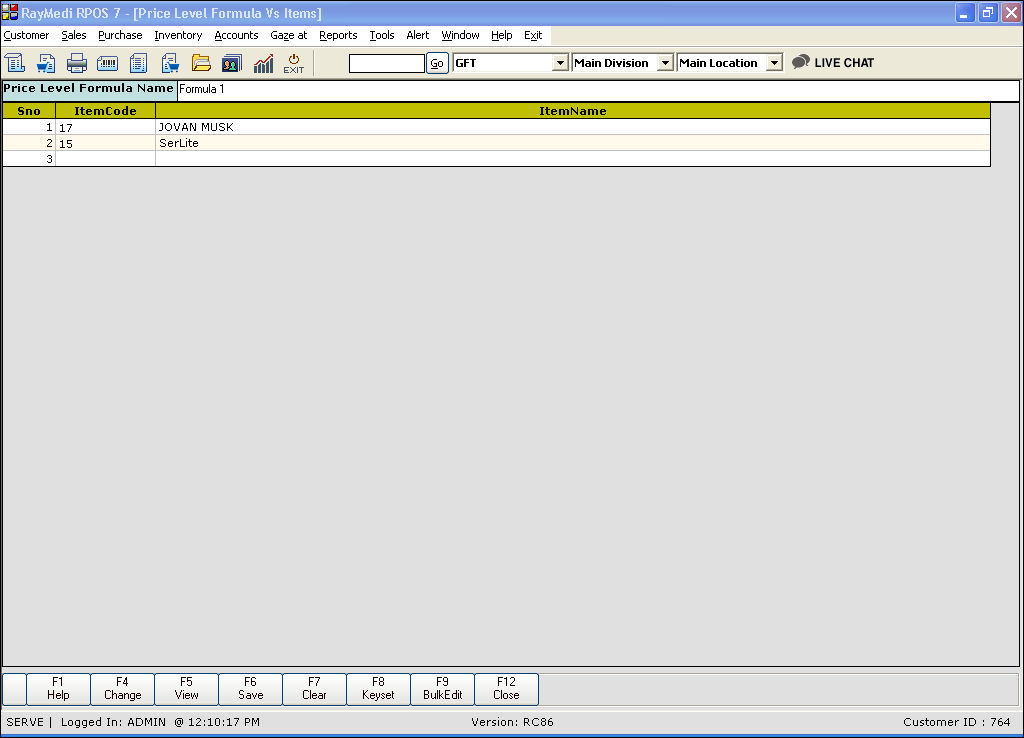The width and height of the screenshot is (1024, 738).
Task: Open the Sales menu
Action: coord(74,35)
